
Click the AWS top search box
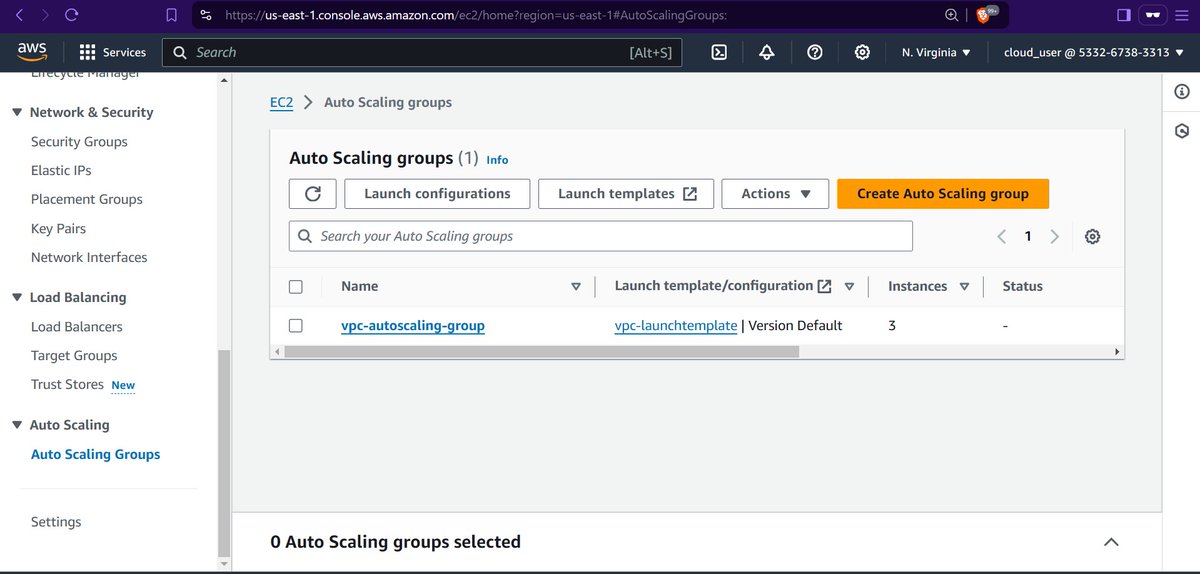tap(423, 52)
